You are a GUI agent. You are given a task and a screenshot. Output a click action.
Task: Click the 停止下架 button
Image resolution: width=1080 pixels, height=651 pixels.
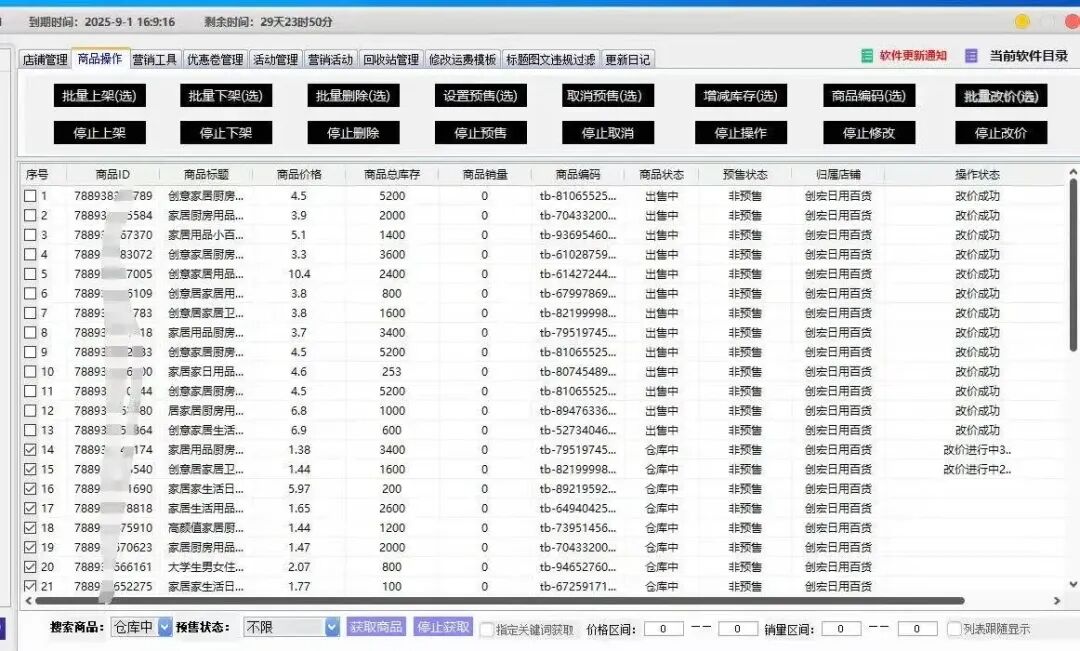pyautogui.click(x=226, y=133)
